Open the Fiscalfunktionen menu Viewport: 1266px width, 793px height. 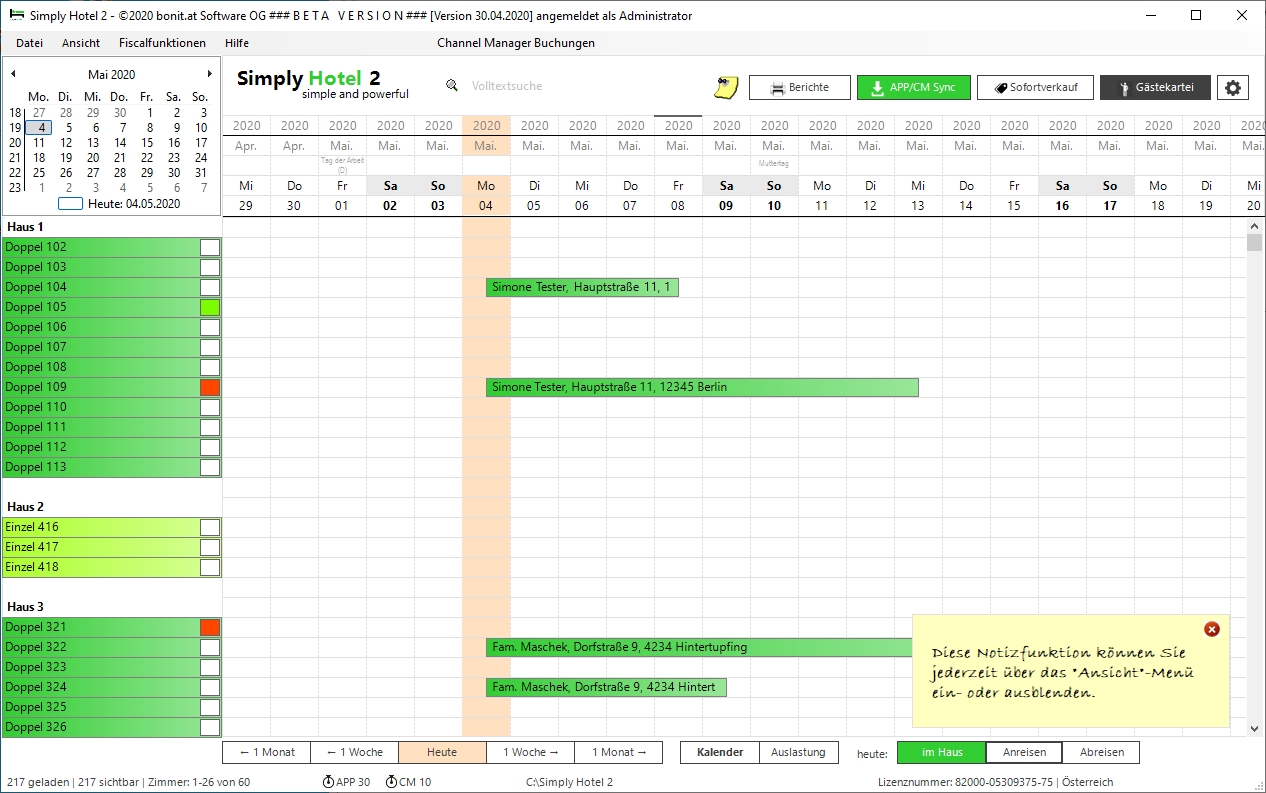click(162, 43)
